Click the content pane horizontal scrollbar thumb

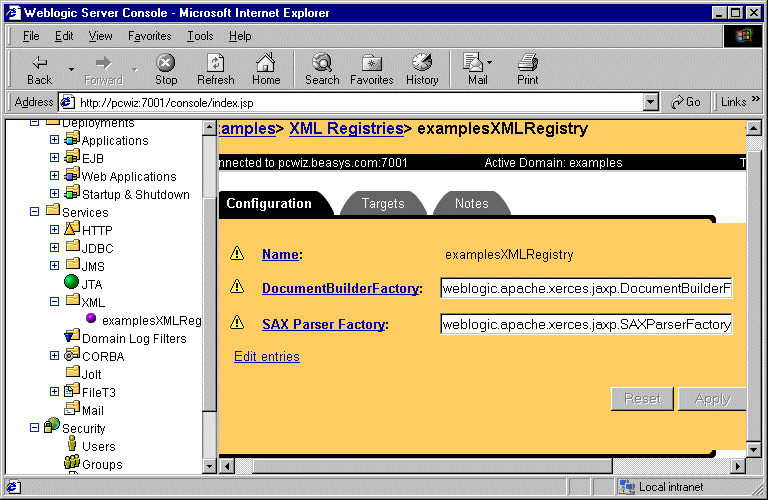coord(432,466)
